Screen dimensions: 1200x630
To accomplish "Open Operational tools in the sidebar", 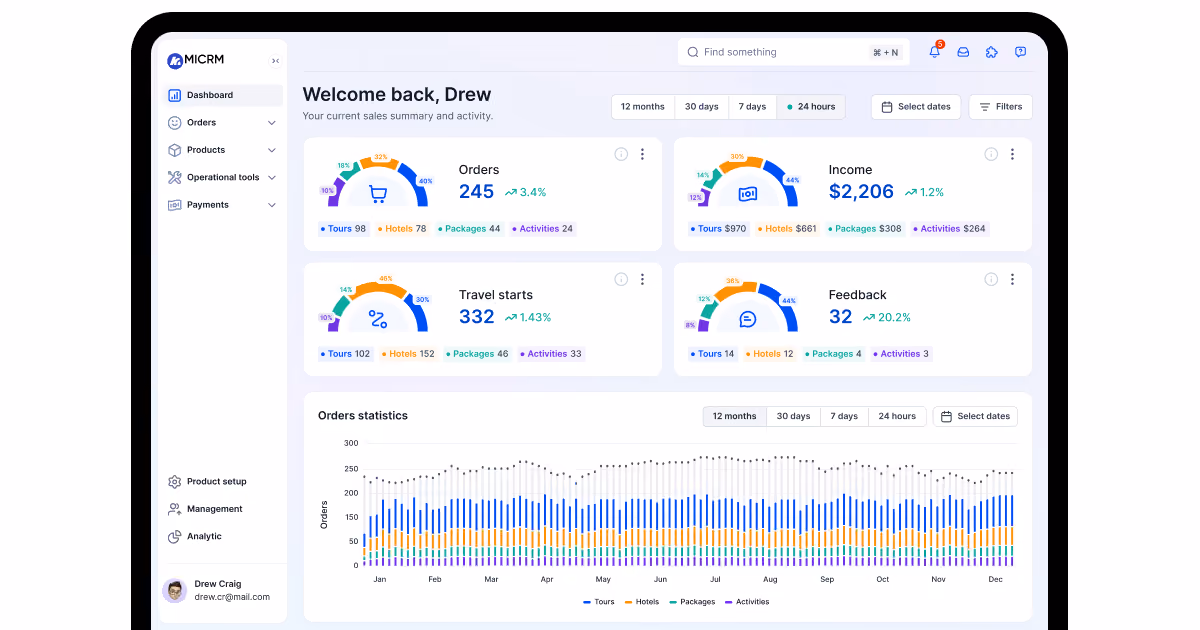I will (x=222, y=178).
